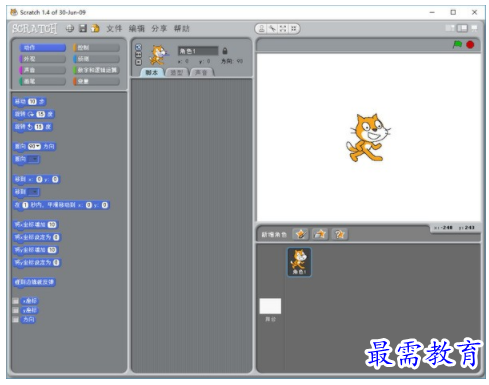This screenshot has width=489, height=385.
Task: Enable the 方向 stage monitor checkbox
Action: (15, 320)
